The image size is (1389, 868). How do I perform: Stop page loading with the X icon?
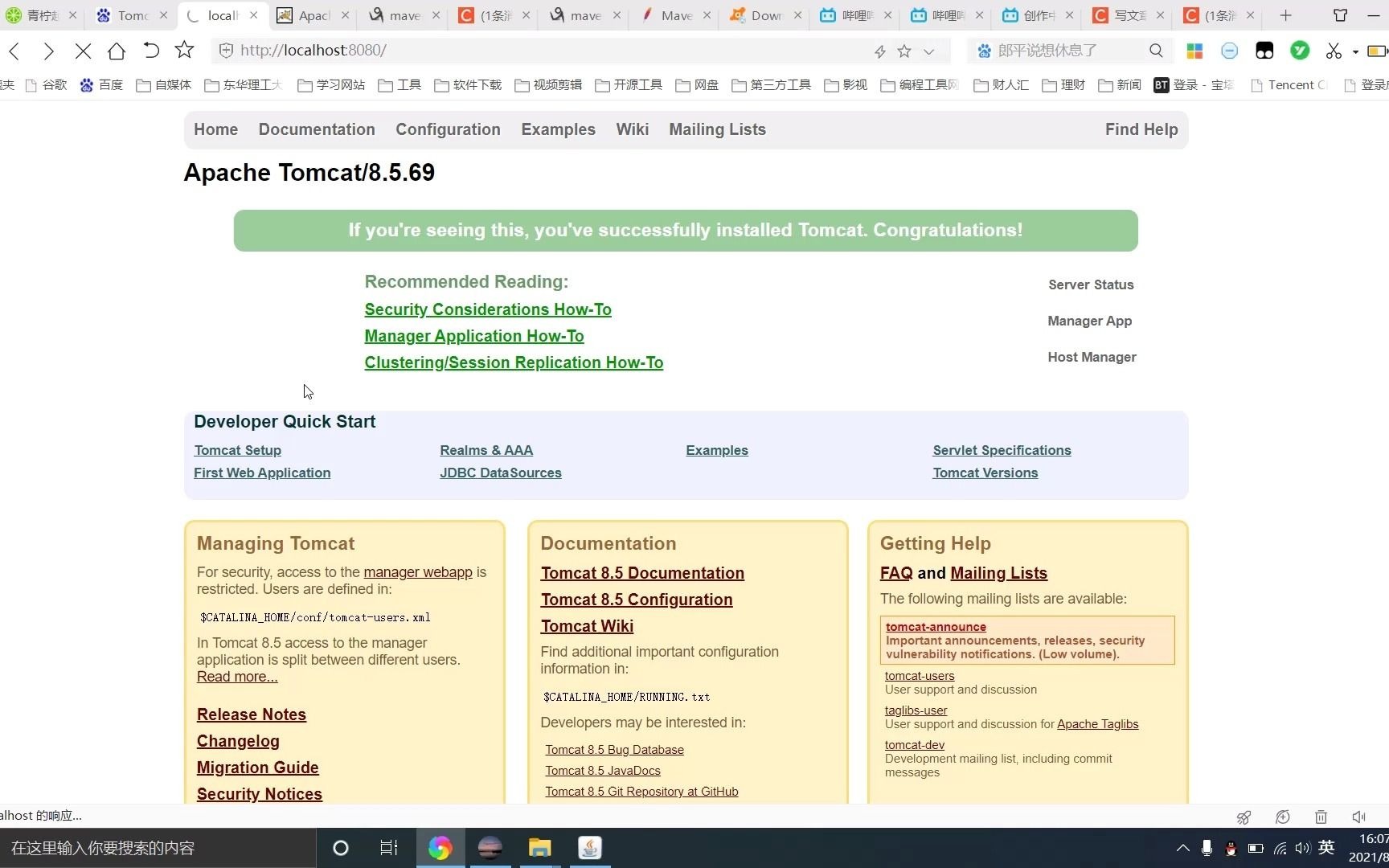[x=83, y=51]
